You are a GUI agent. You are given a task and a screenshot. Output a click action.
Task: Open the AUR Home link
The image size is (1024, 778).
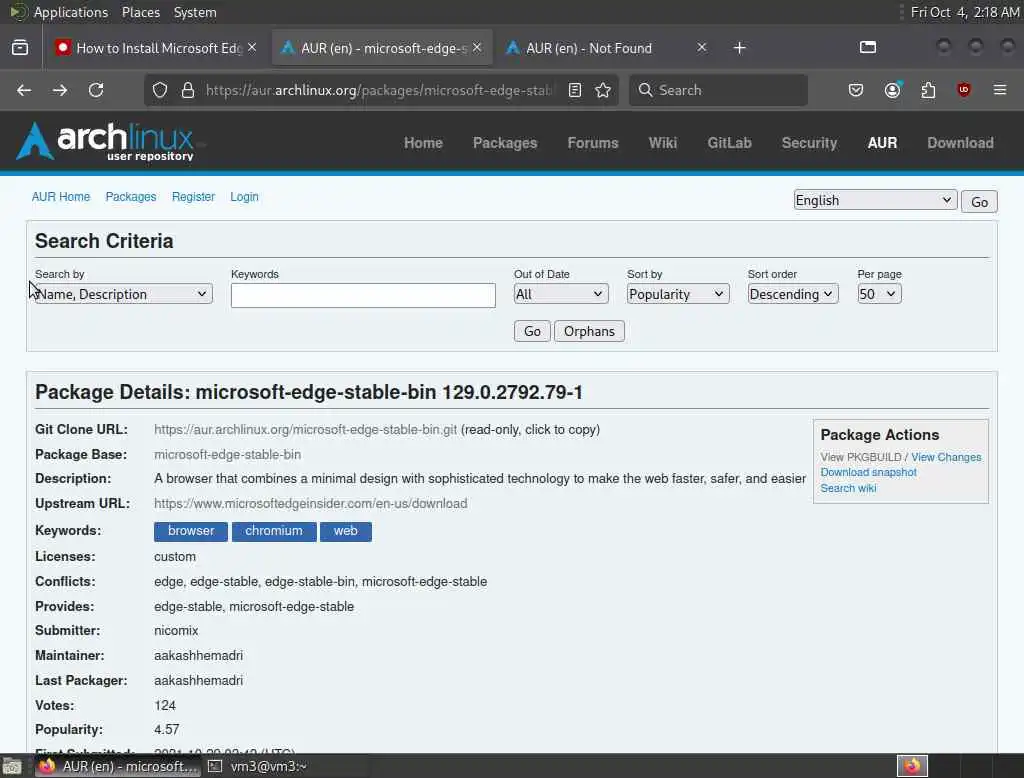point(61,197)
